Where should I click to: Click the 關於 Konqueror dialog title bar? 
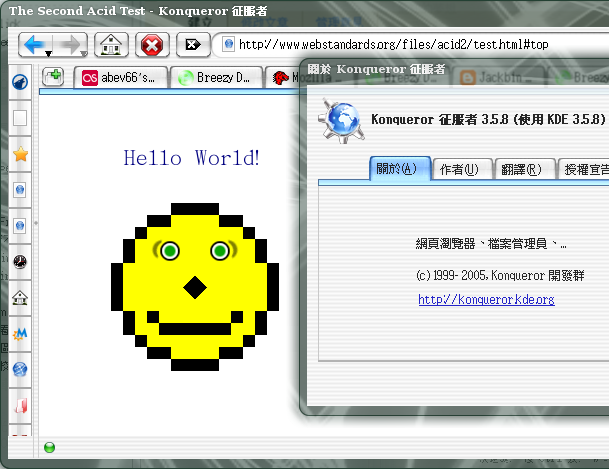click(454, 69)
